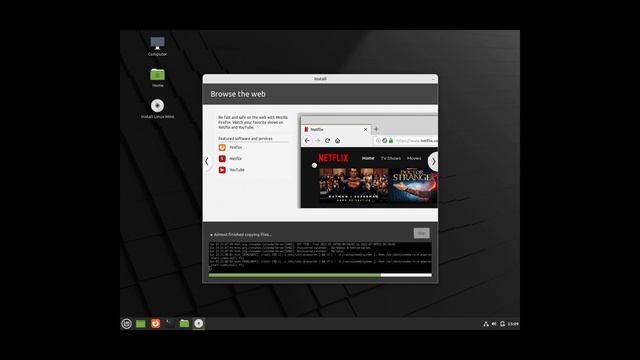This screenshot has height=360, width=640.
Task: Click the YouTube icon in featured software
Action: coord(222,170)
